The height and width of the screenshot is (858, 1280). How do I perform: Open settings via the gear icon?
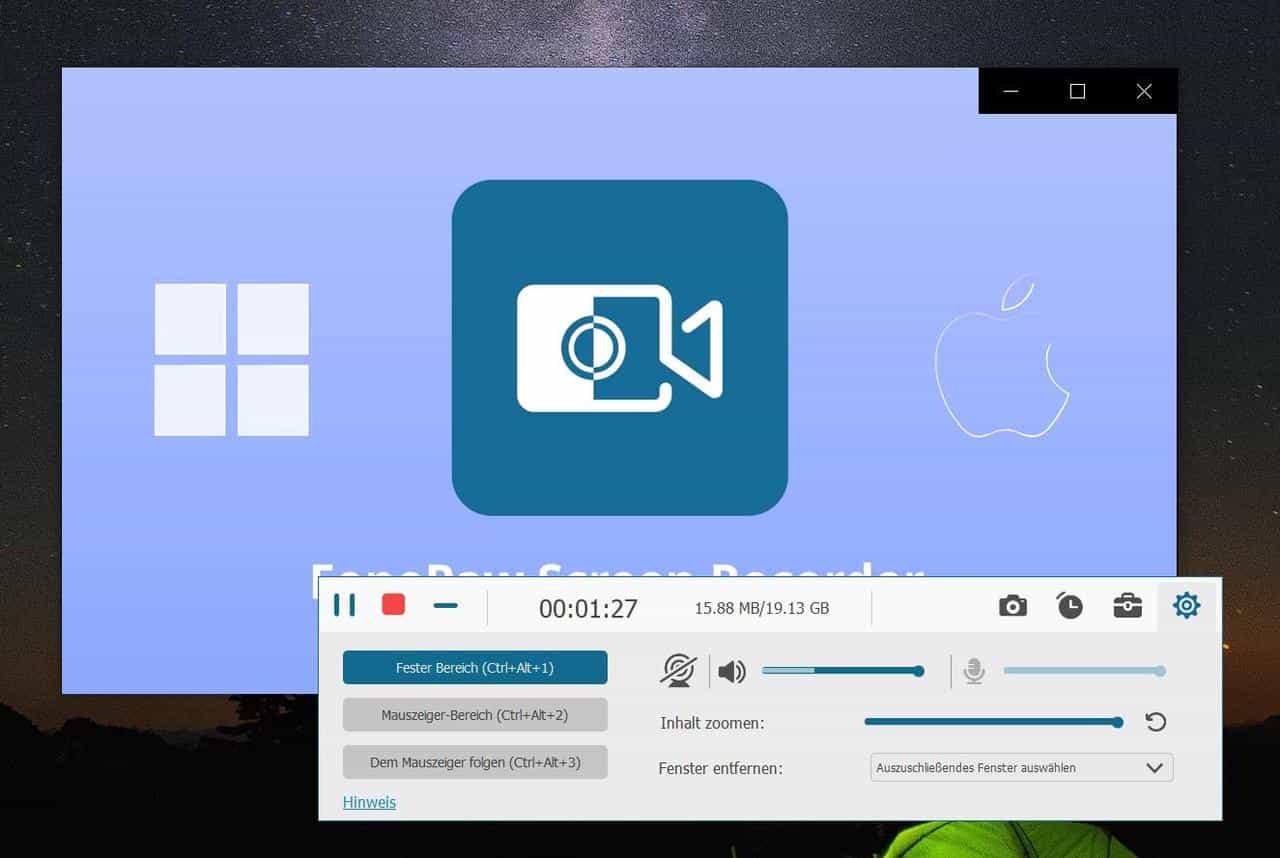[1186, 605]
